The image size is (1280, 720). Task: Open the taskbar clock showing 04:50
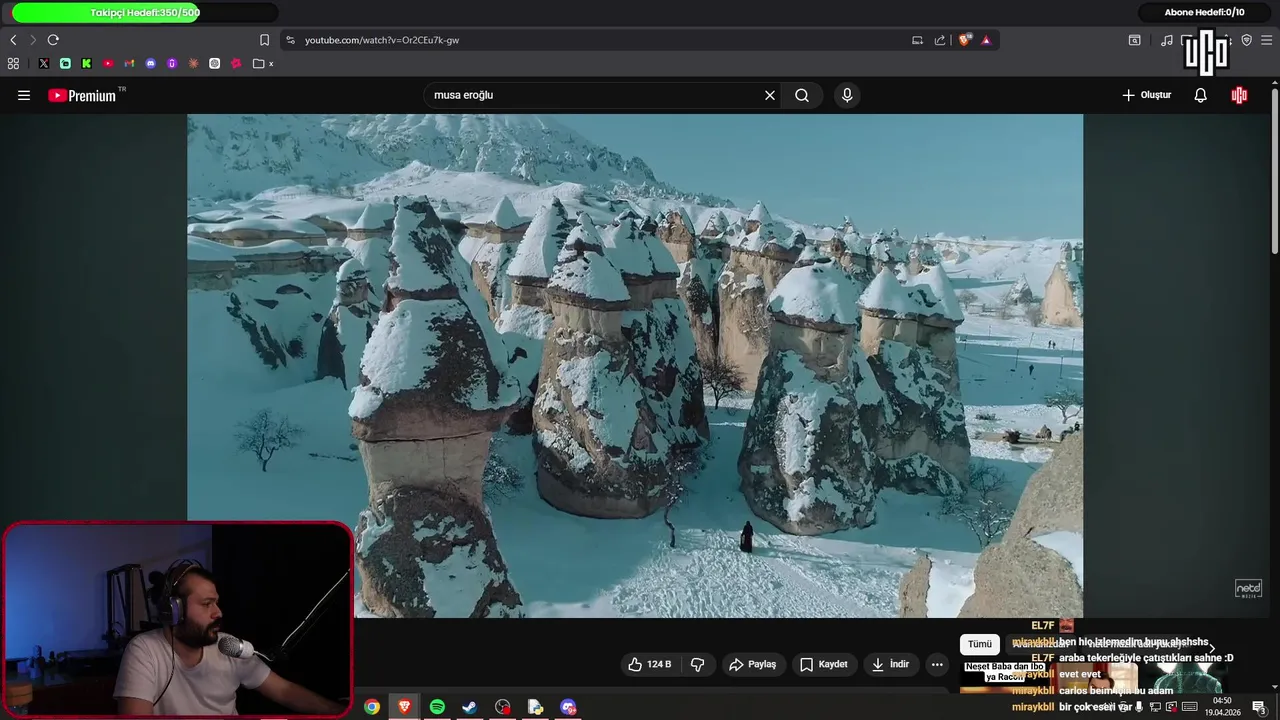[x=1222, y=707]
